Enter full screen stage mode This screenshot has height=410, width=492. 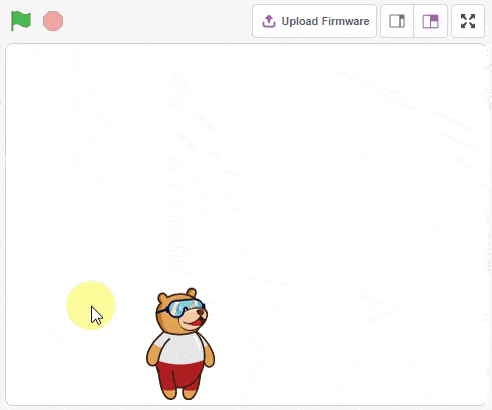[x=468, y=21]
